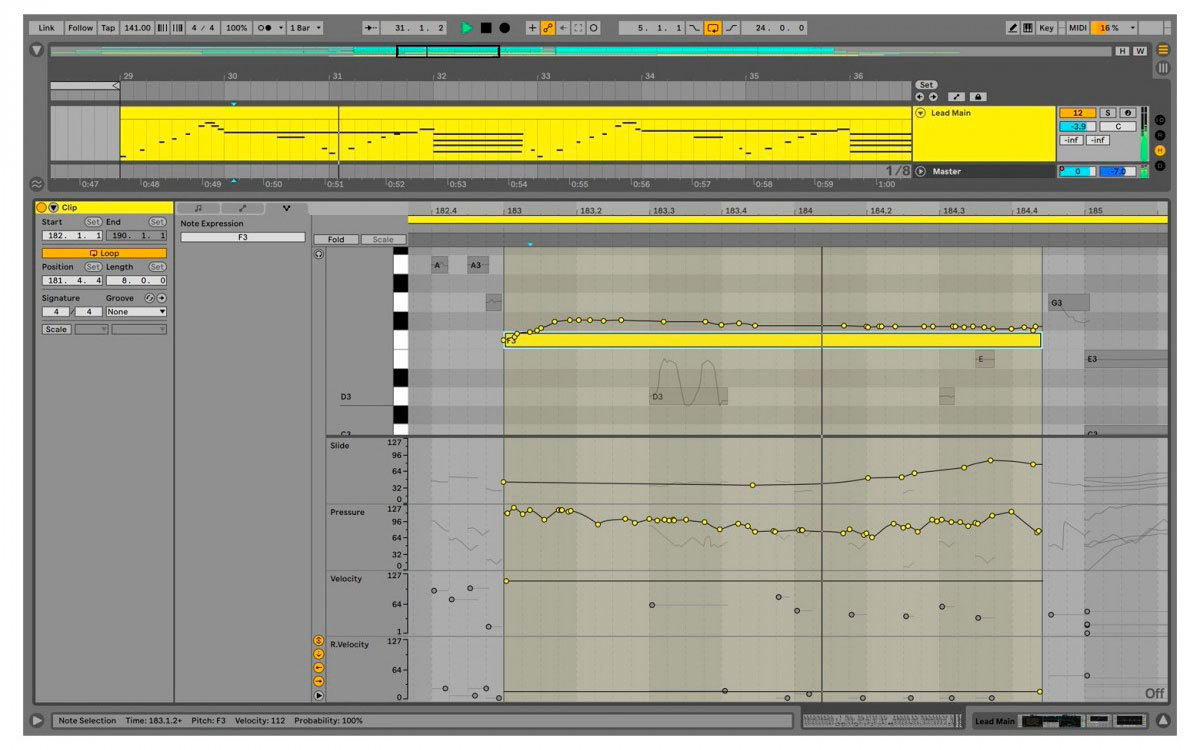Image resolution: width=1200 pixels, height=750 pixels.
Task: Switch to the Notes tab in clip view
Action: tap(198, 208)
